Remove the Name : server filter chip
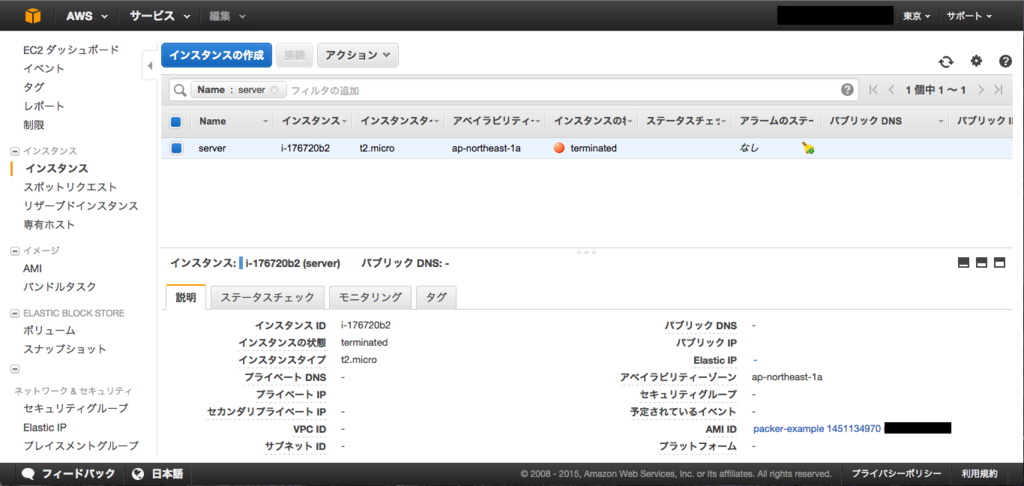The width and height of the screenshot is (1024, 486). tap(274, 90)
